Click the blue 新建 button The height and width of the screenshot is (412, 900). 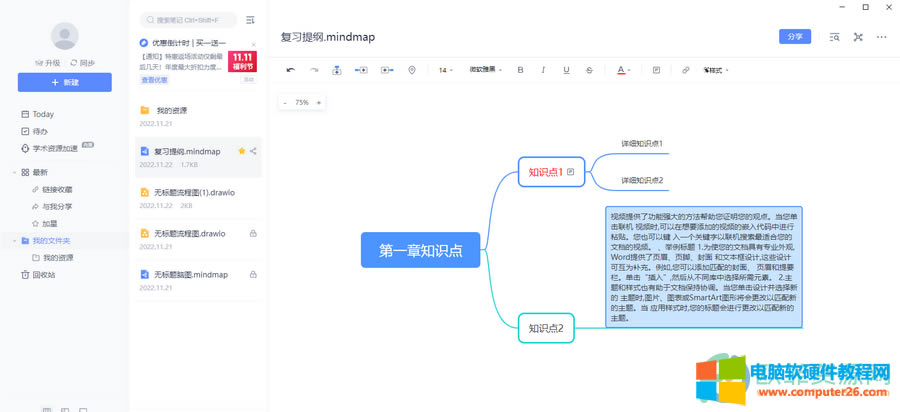[65, 82]
